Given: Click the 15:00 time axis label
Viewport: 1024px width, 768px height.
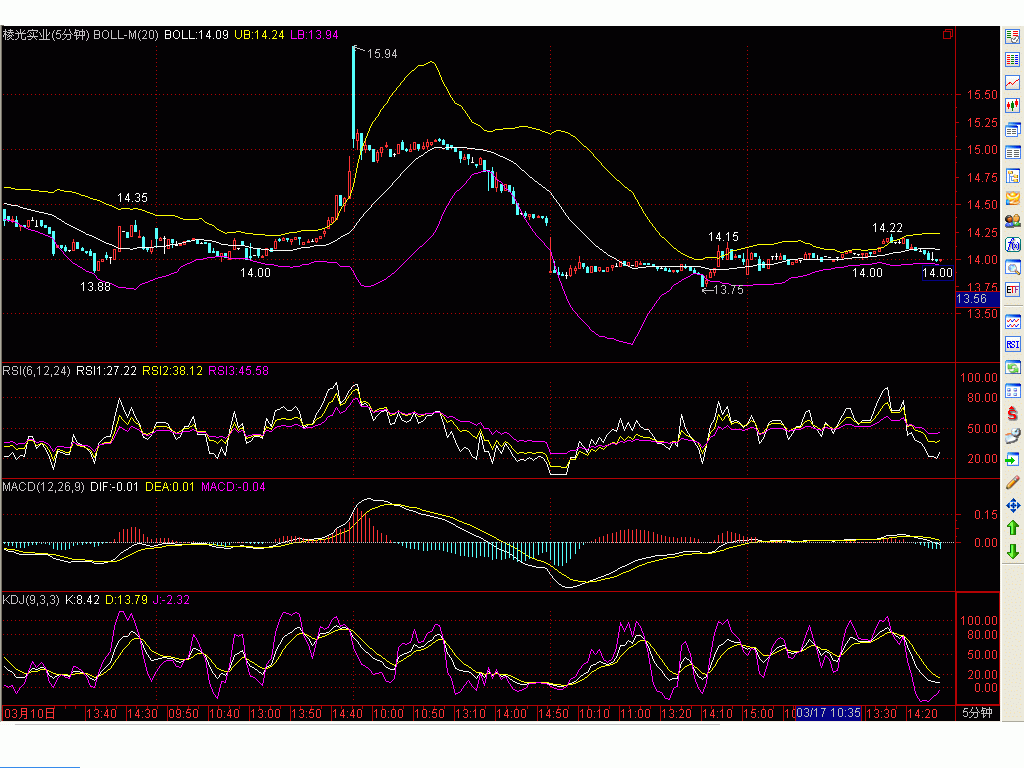Looking at the screenshot, I should point(758,714).
